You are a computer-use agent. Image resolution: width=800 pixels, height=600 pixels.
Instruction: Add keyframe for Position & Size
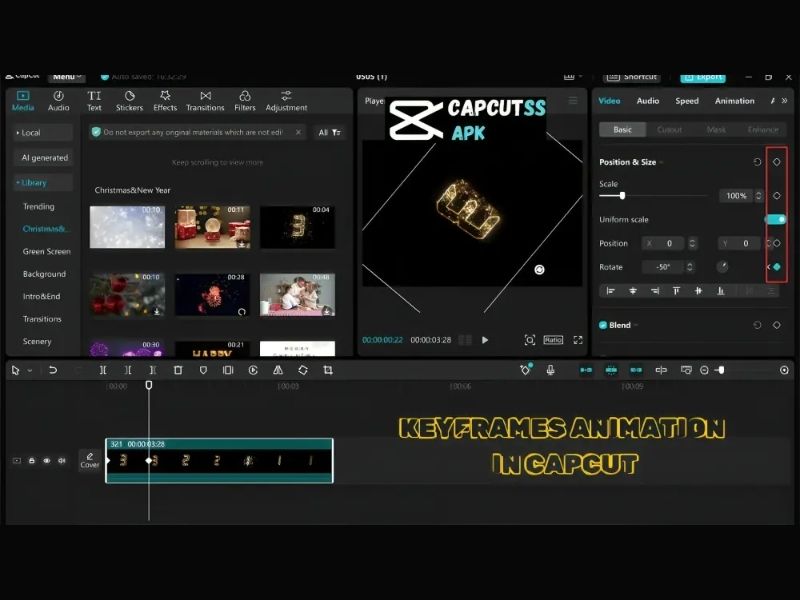777,162
